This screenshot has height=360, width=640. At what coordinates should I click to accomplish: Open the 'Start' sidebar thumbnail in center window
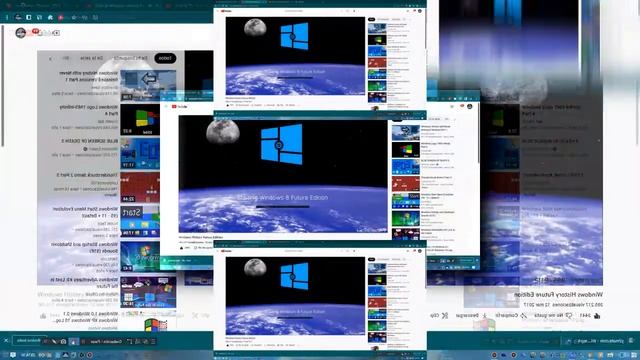406,201
